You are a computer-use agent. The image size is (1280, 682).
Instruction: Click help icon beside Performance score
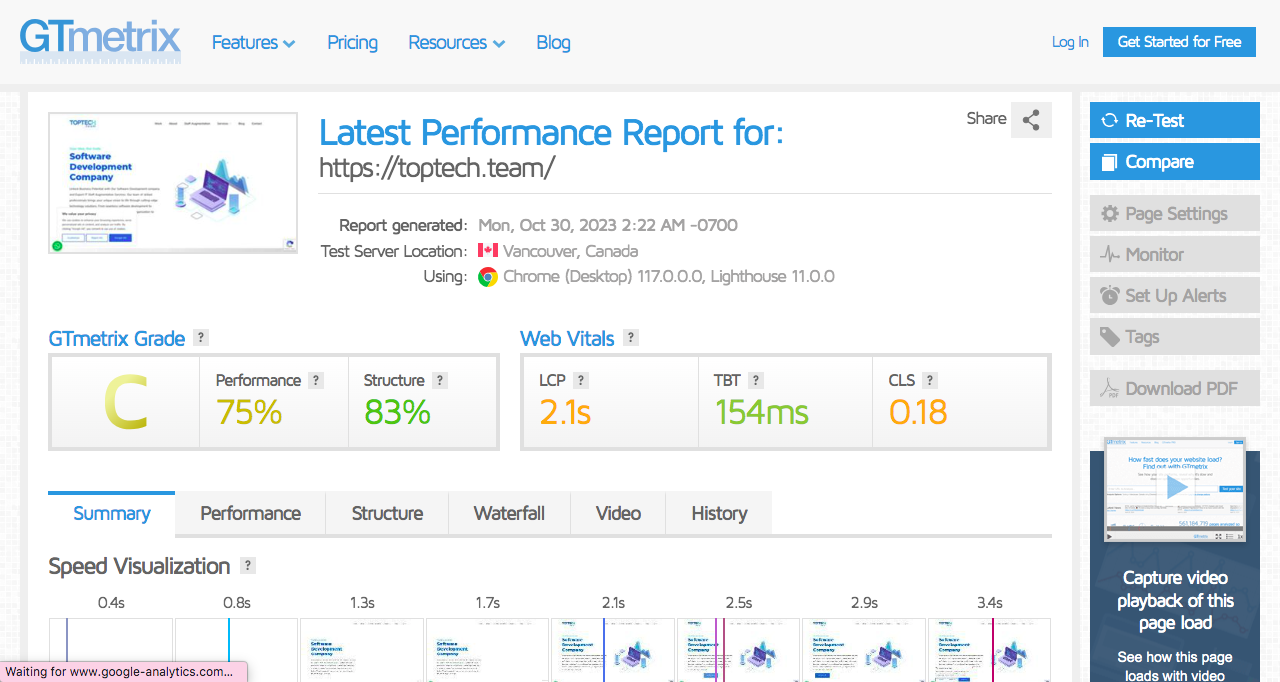(316, 380)
